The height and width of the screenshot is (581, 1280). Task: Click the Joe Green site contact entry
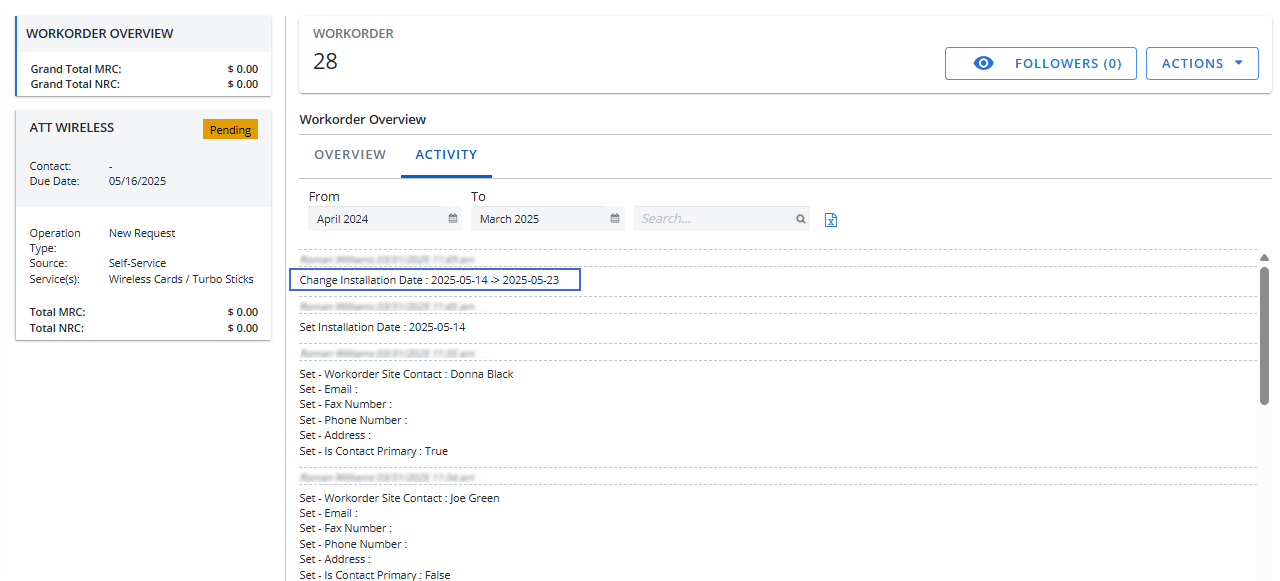399,498
